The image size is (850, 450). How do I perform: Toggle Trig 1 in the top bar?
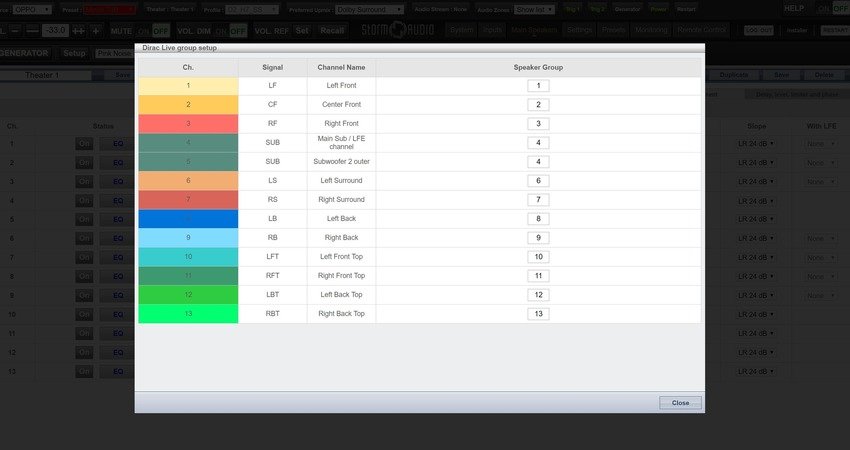[572, 9]
